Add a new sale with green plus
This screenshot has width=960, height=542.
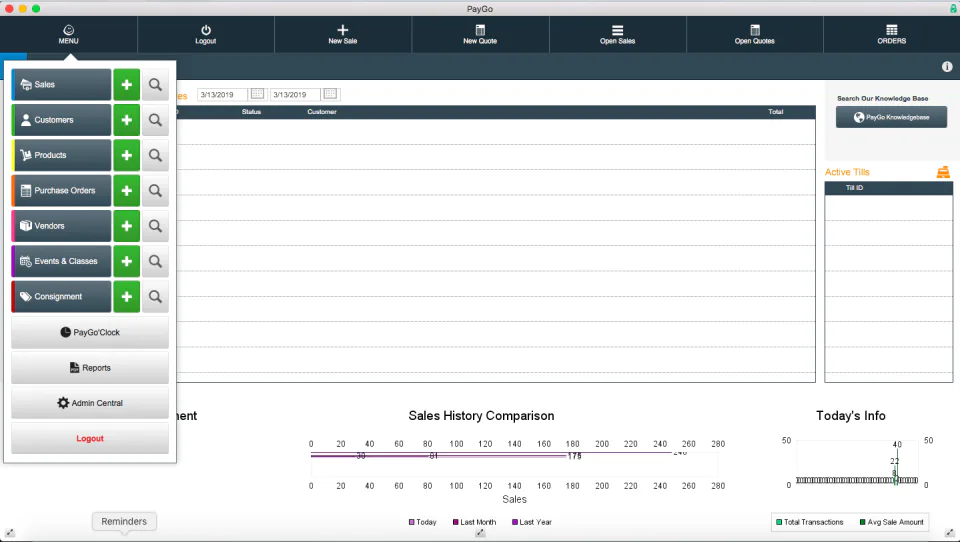pos(127,85)
